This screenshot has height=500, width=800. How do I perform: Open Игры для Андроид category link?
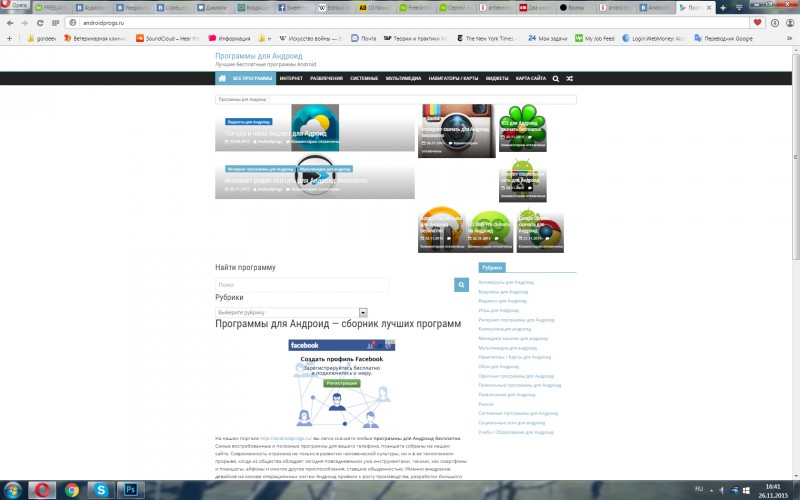(498, 310)
